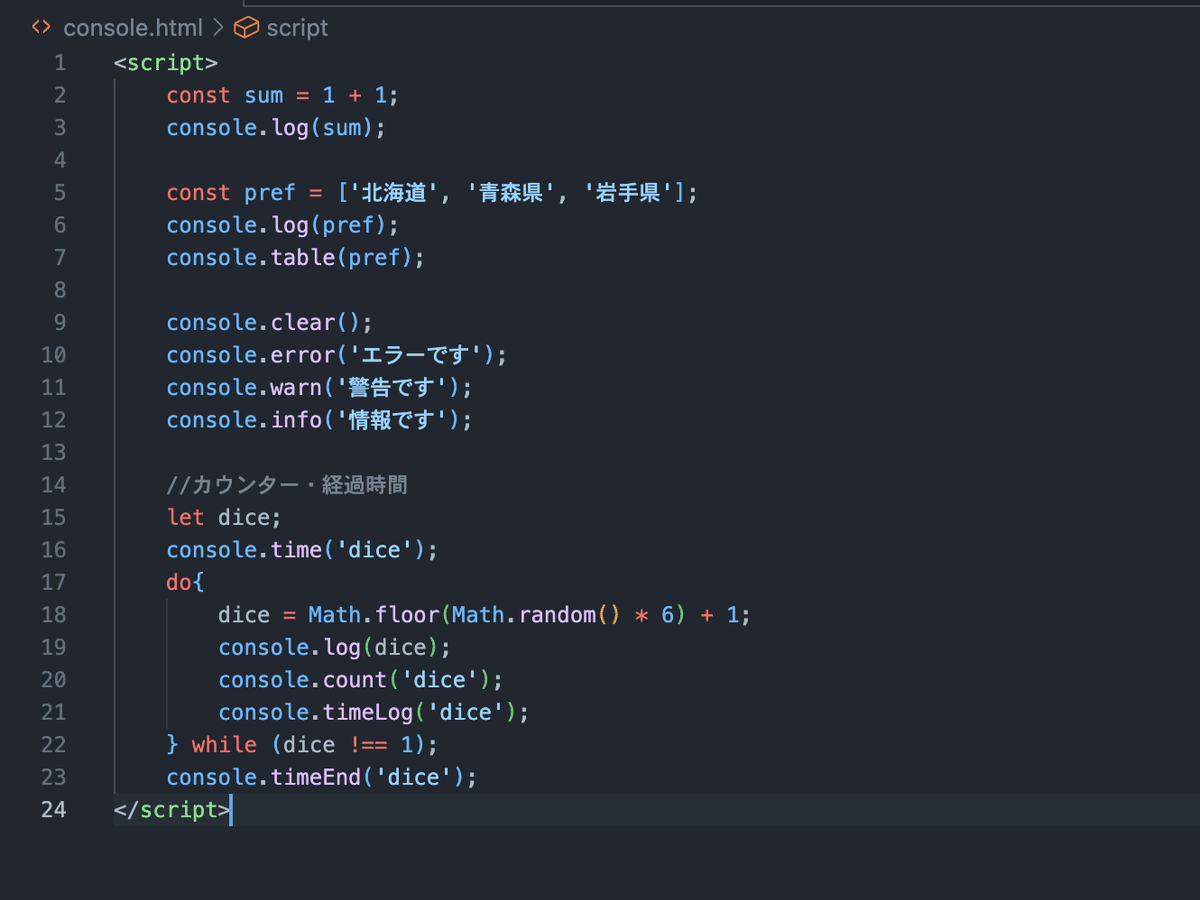Click the chevron separator after console.html
This screenshot has height=900, width=1200.
pos(218,27)
